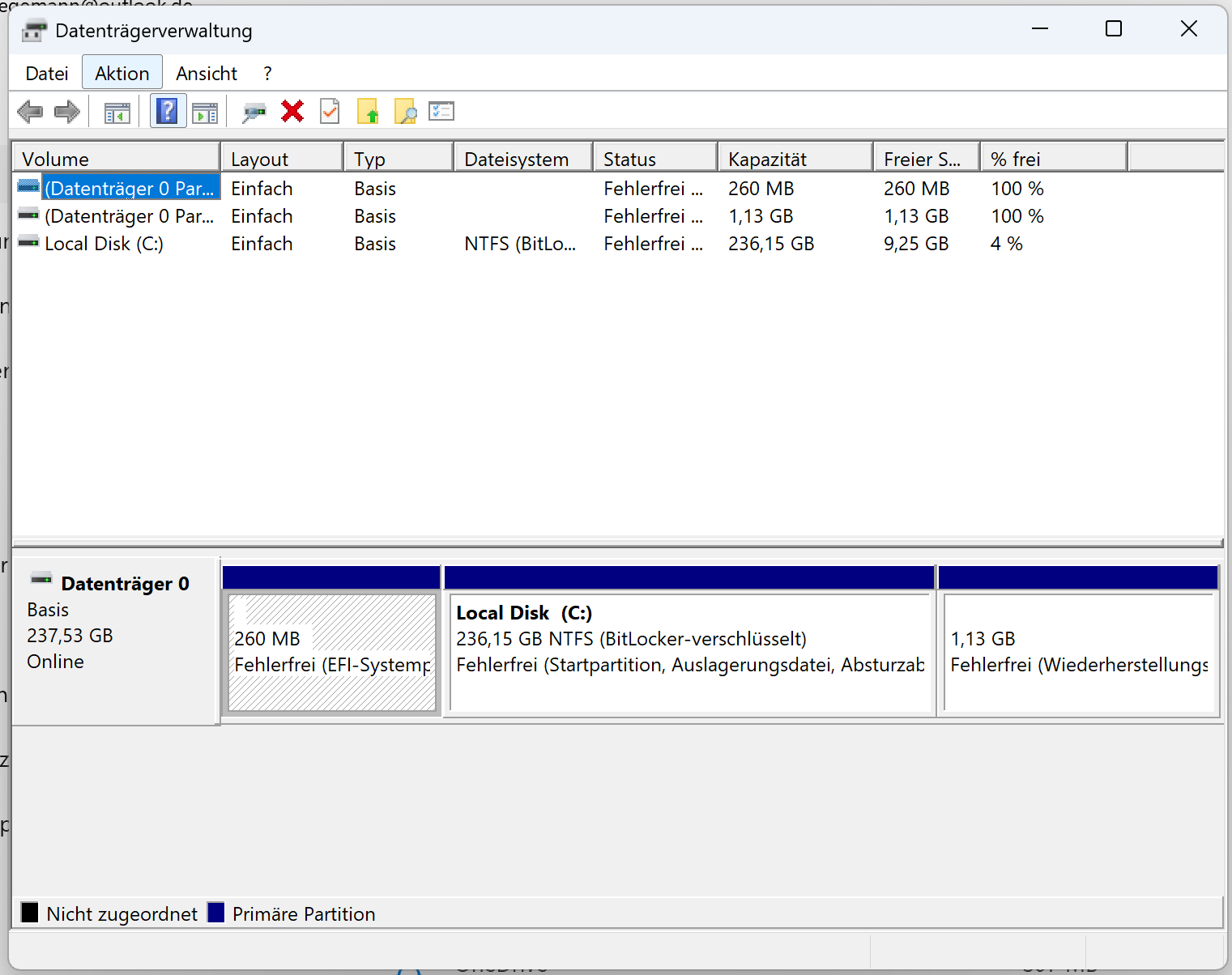Click the Primäre Partition legend text
The height and width of the screenshot is (975, 1232).
(304, 914)
